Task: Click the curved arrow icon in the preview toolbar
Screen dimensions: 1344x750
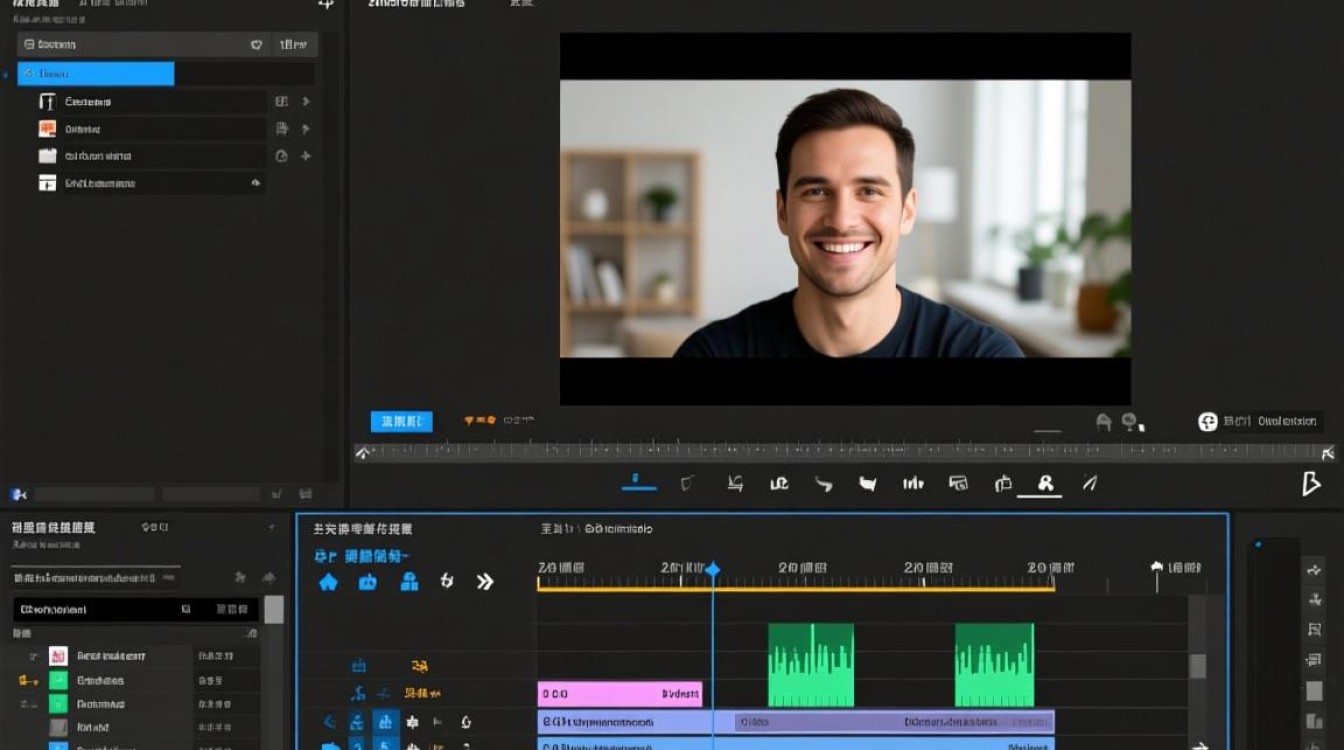Action: pos(823,484)
